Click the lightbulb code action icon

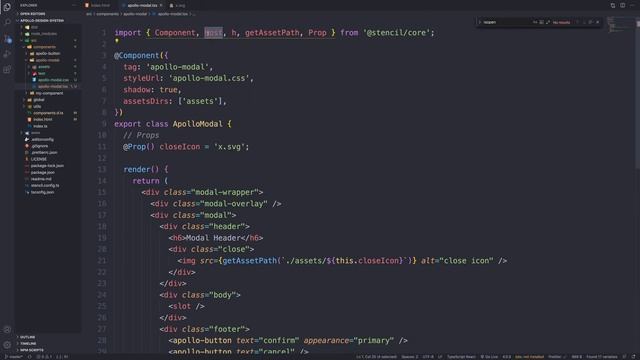(x=117, y=41)
